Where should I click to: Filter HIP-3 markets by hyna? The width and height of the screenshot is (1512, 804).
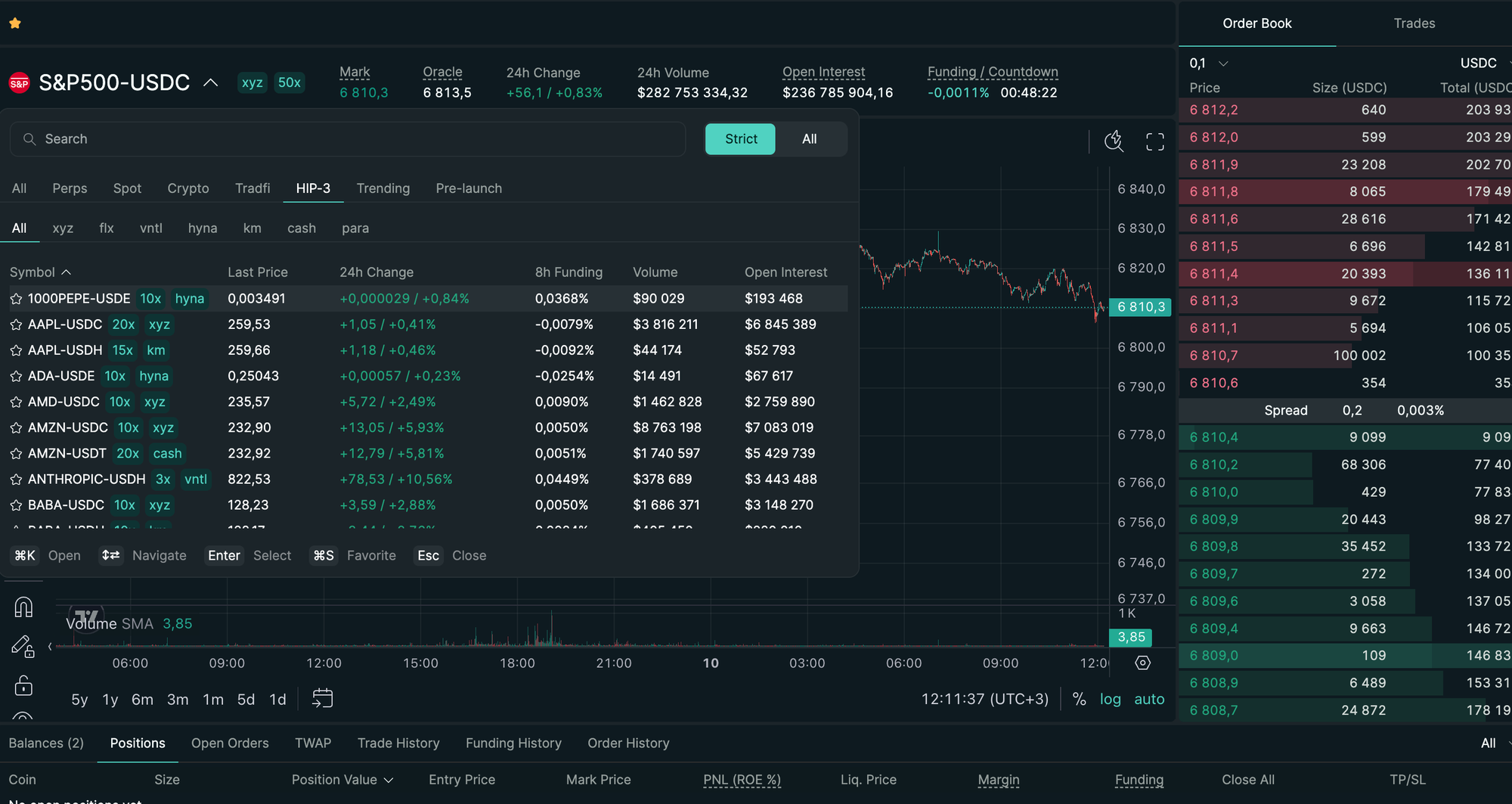pos(203,228)
